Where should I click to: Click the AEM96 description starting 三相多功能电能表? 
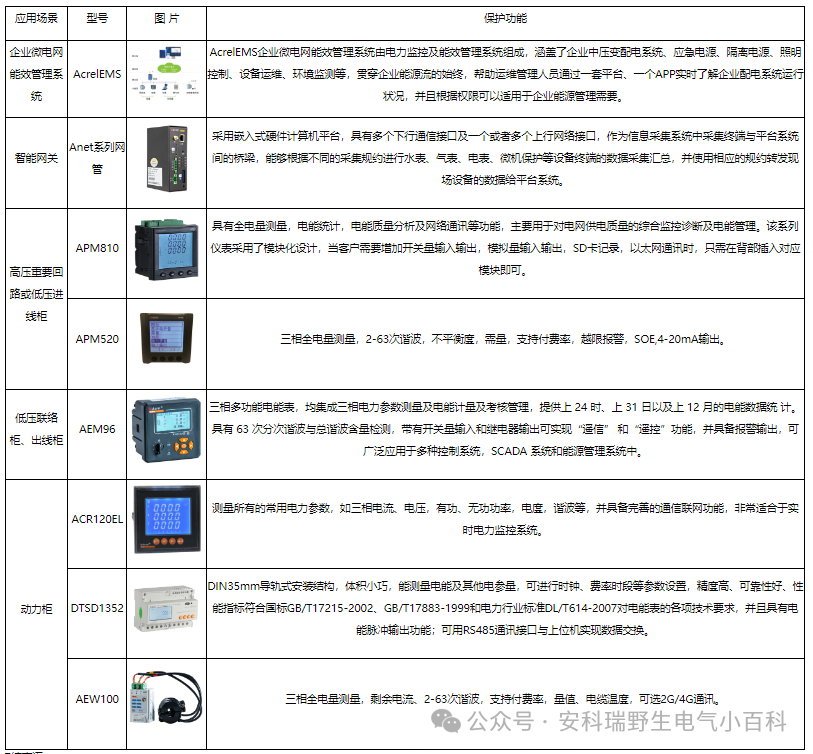pos(505,429)
